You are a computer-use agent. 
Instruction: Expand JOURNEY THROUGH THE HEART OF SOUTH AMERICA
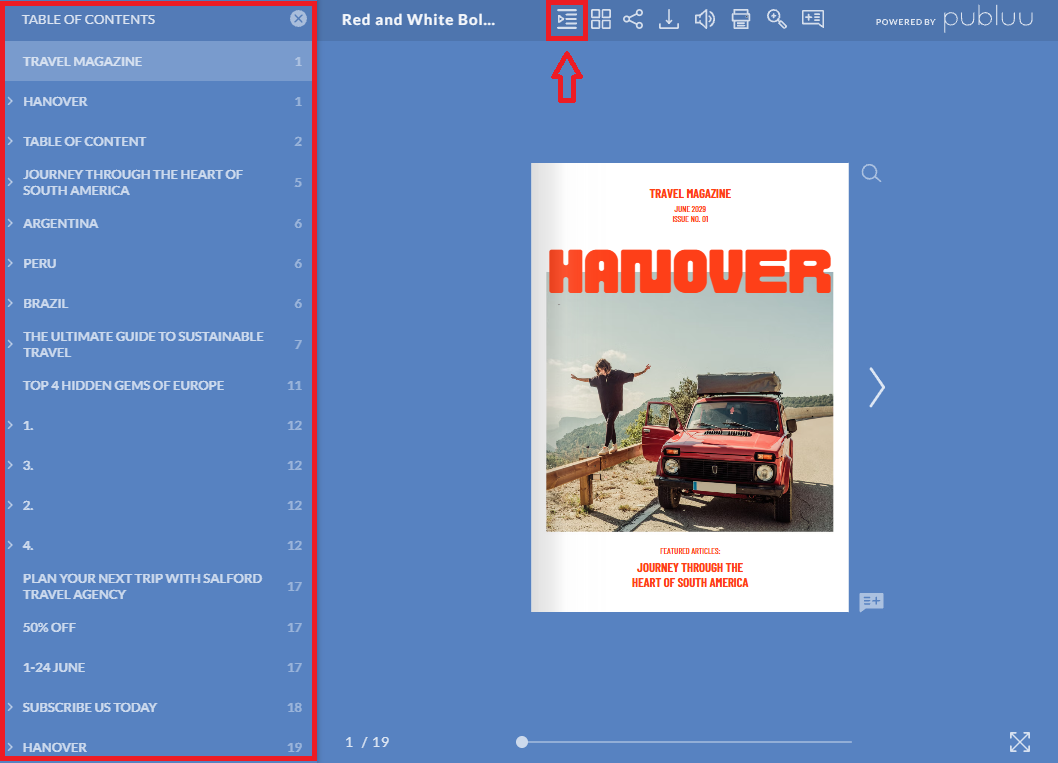point(11,182)
